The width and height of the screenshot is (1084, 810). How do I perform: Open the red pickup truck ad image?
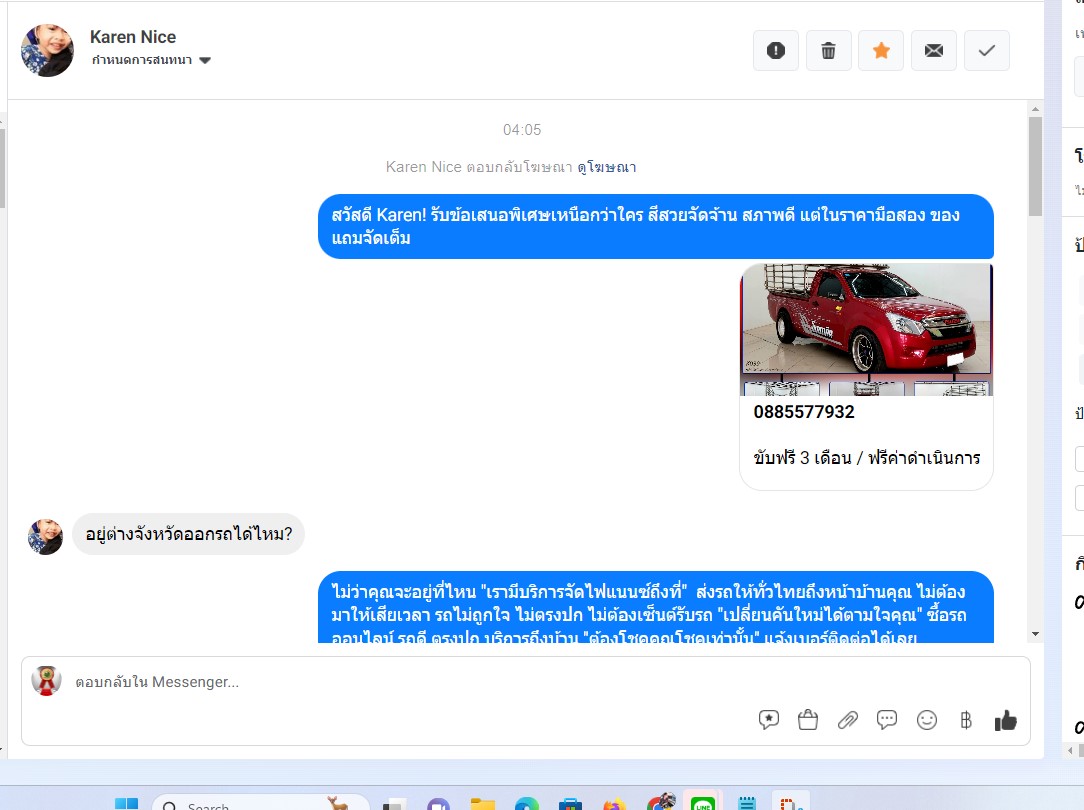866,329
